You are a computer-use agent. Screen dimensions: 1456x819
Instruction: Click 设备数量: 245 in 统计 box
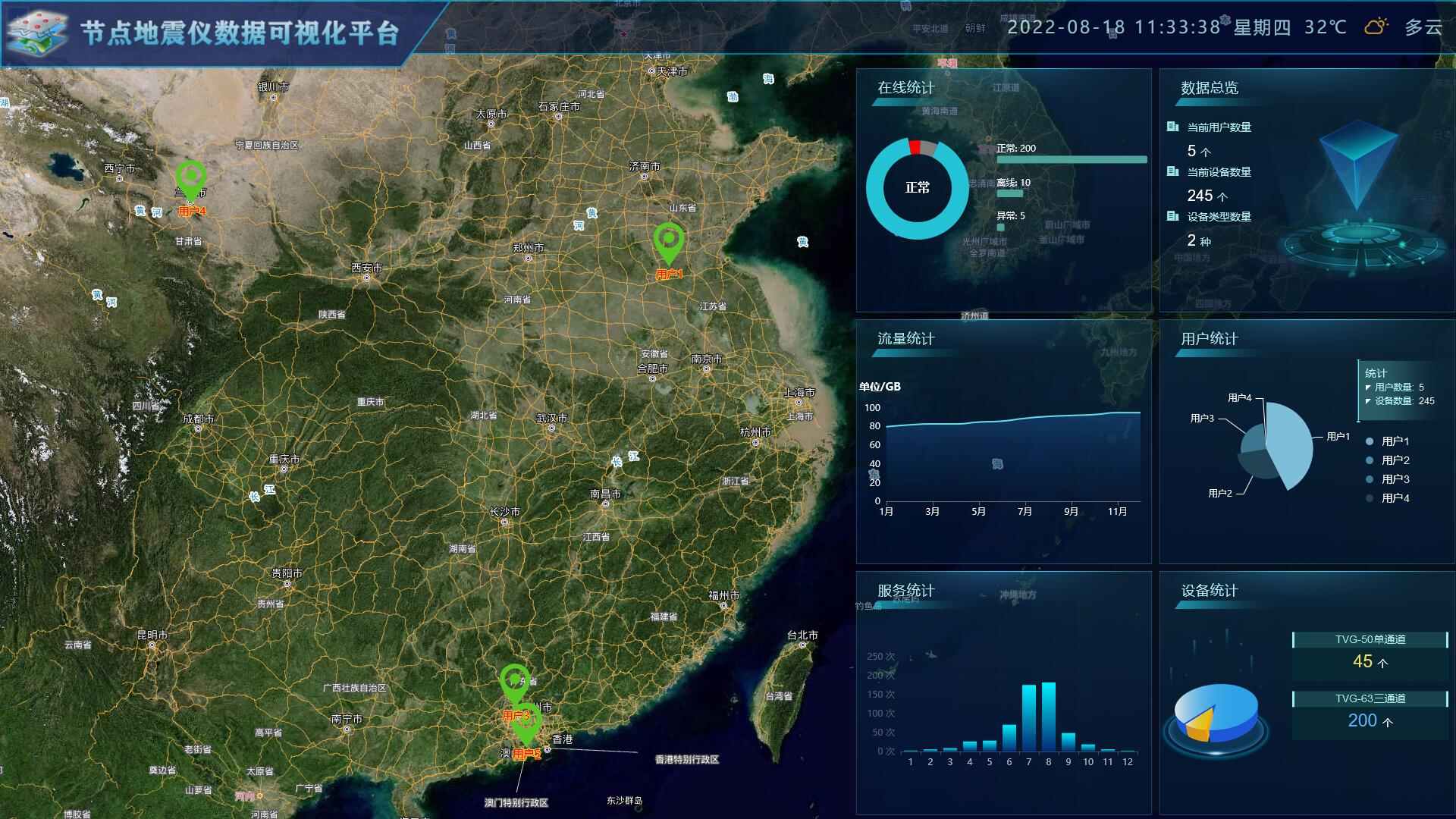point(1404,401)
